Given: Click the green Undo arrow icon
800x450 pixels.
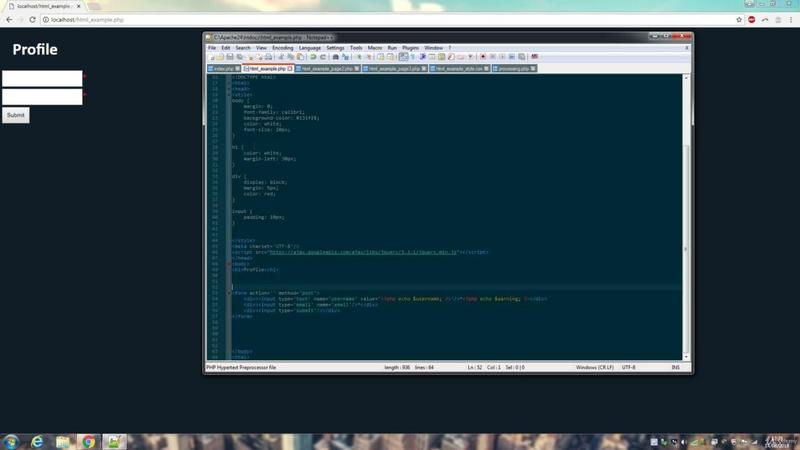Looking at the screenshot, I should (x=313, y=57).
